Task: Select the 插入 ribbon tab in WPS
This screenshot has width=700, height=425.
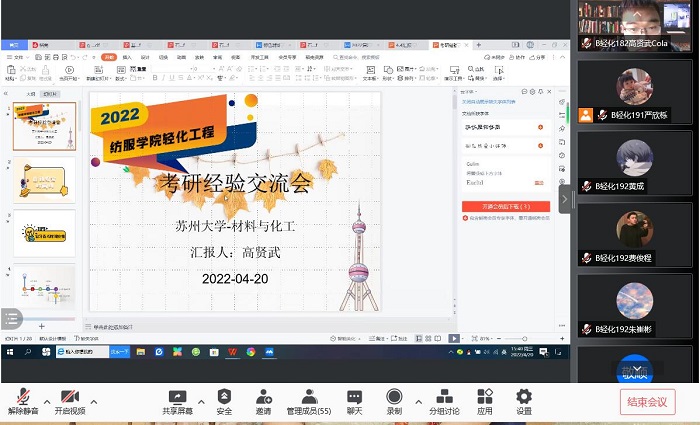Action: coord(127,57)
